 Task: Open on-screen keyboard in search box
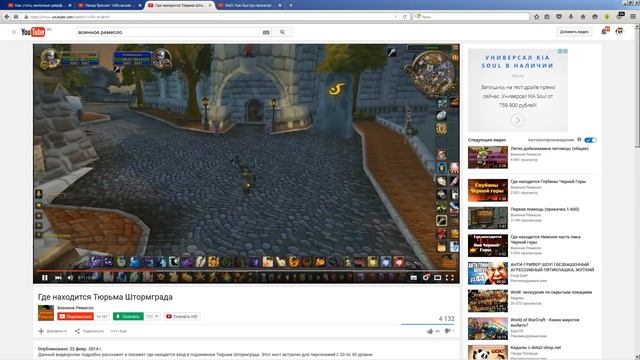point(266,32)
